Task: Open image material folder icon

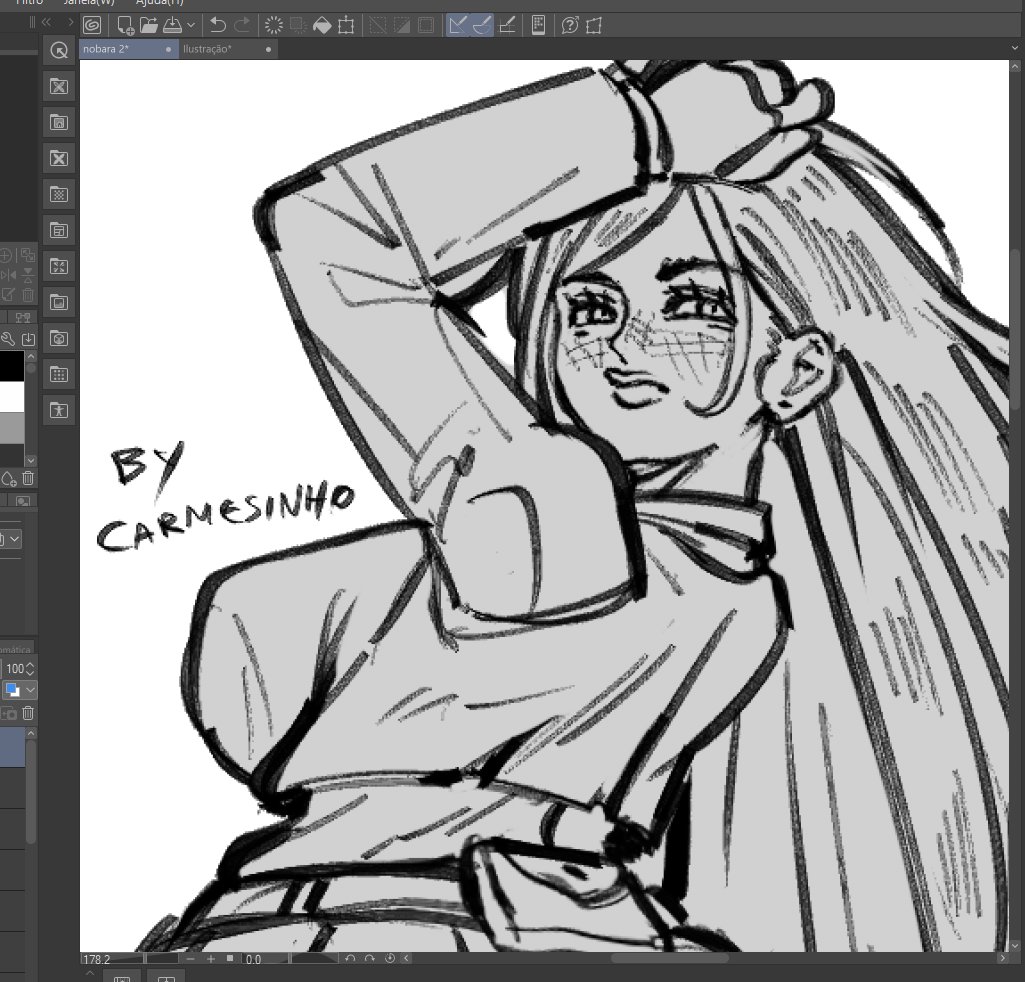Action: click(x=59, y=302)
